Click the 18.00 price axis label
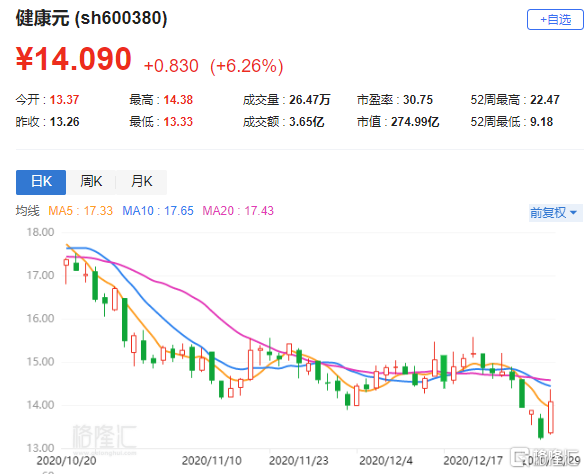585x474 pixels. [x=40, y=232]
